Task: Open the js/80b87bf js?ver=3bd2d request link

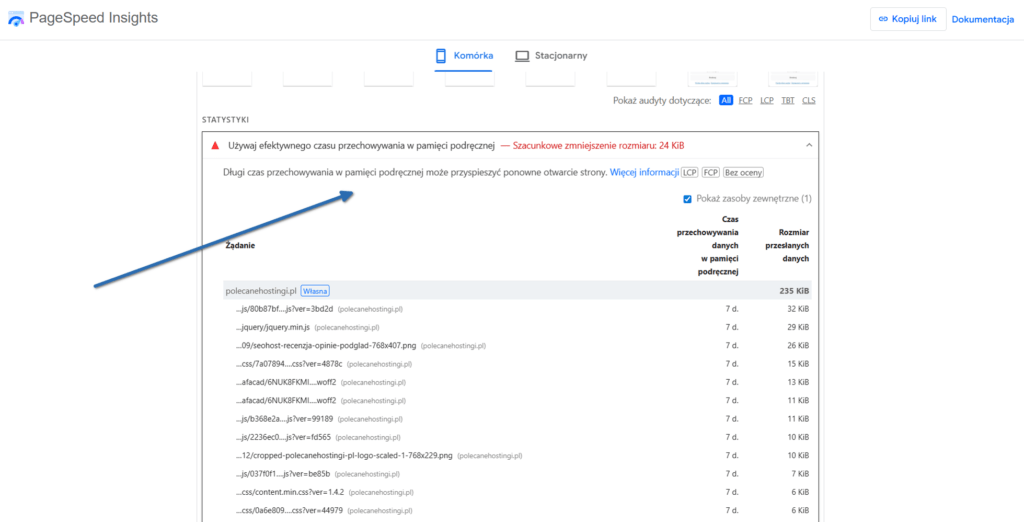Action: click(285, 309)
